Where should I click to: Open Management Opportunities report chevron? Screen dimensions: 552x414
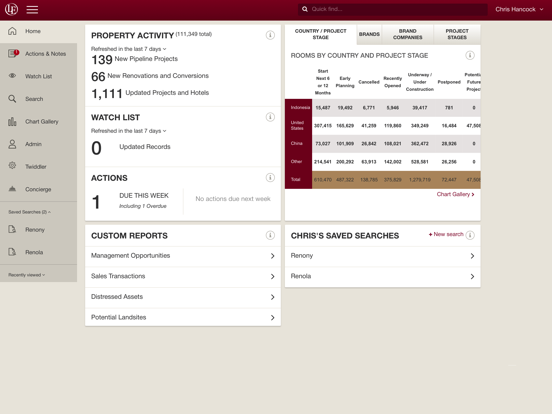tap(272, 256)
